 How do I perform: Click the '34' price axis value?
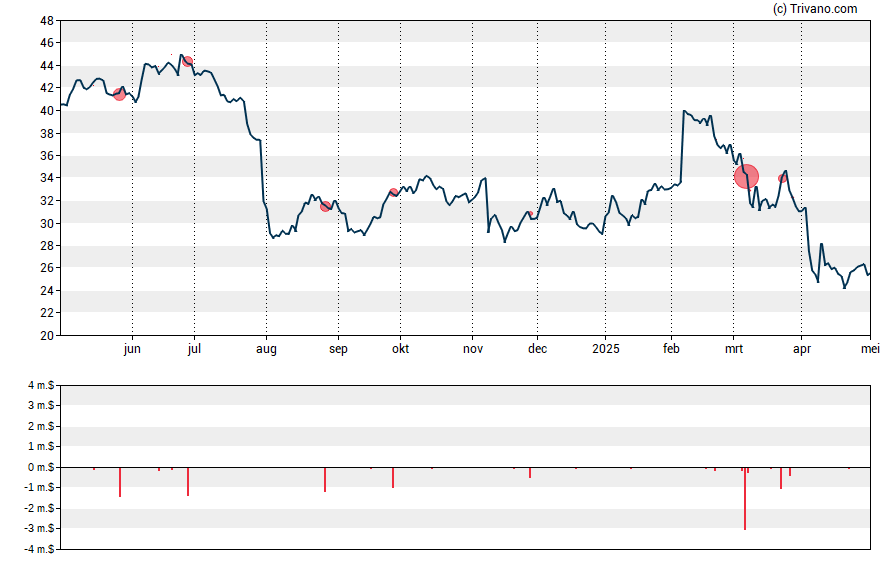click(47, 178)
